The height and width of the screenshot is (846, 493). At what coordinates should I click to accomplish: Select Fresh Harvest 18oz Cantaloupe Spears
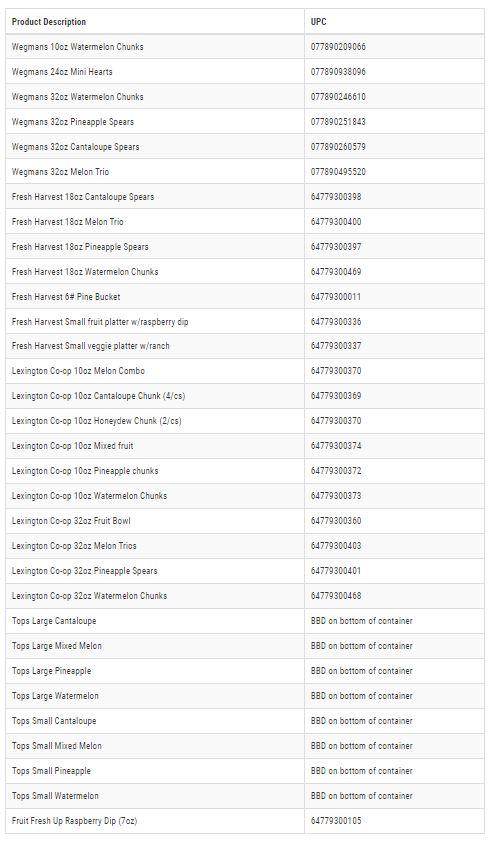pyautogui.click(x=83, y=197)
